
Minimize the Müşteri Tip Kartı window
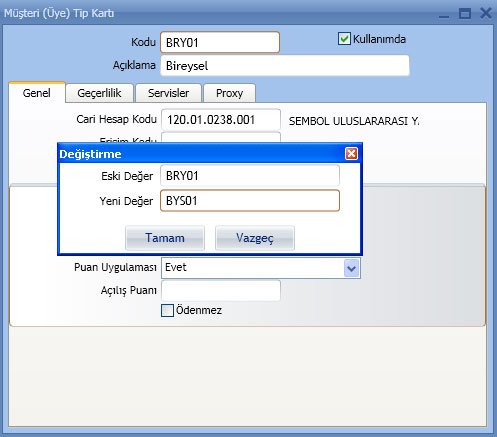[444, 14]
